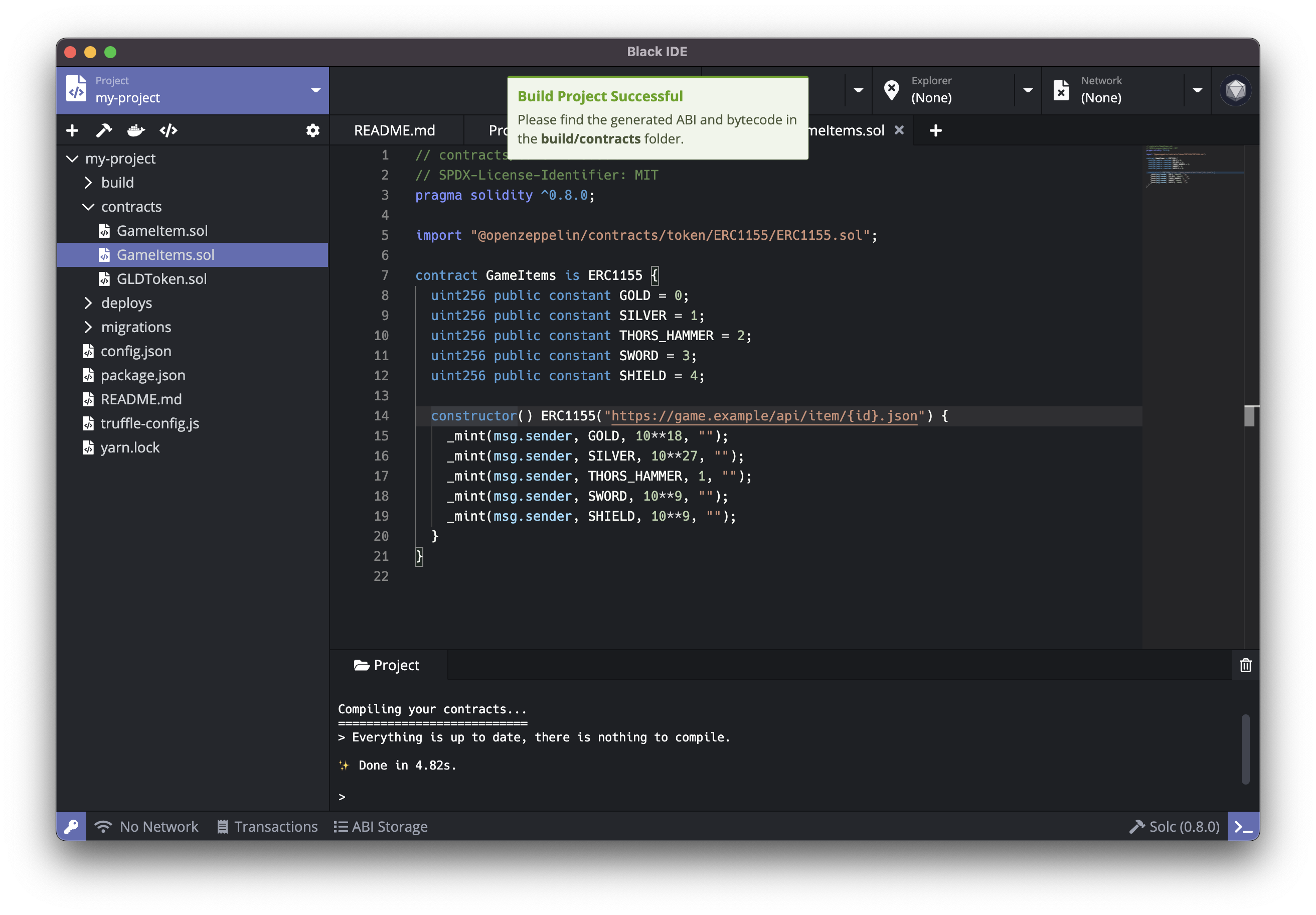
Task: Click the code brackets deploy icon in toolbar
Action: pyautogui.click(x=169, y=131)
